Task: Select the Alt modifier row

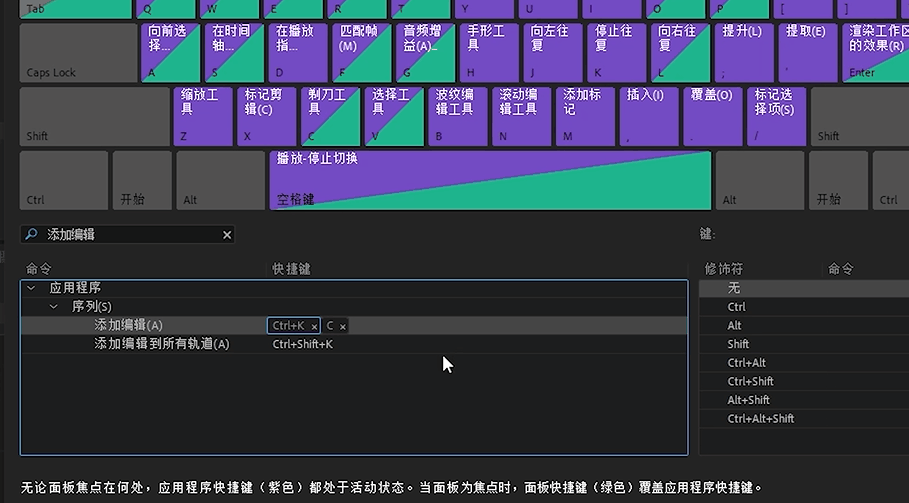Action: coord(803,325)
